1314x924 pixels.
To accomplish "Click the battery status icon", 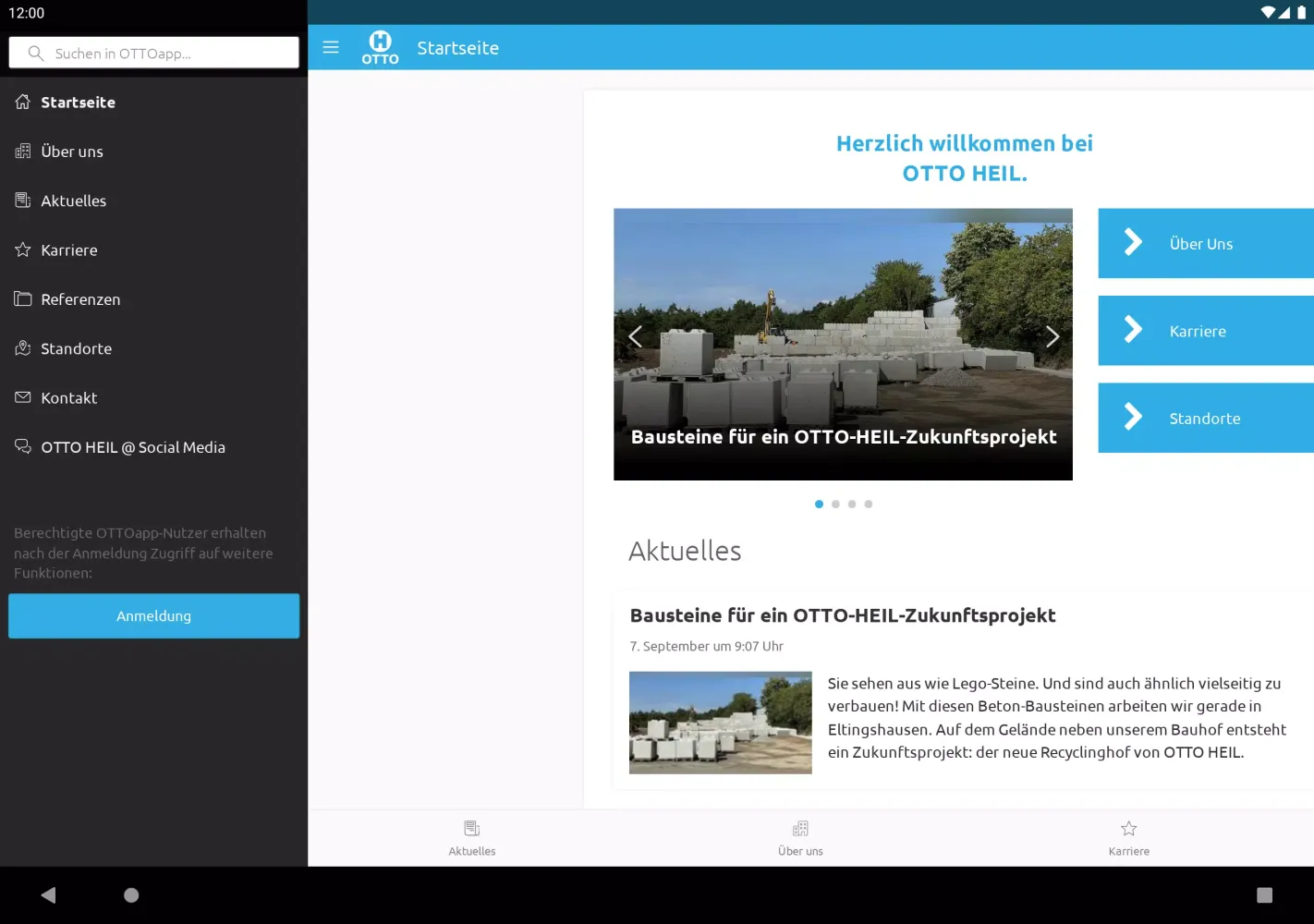I will pos(1301,12).
